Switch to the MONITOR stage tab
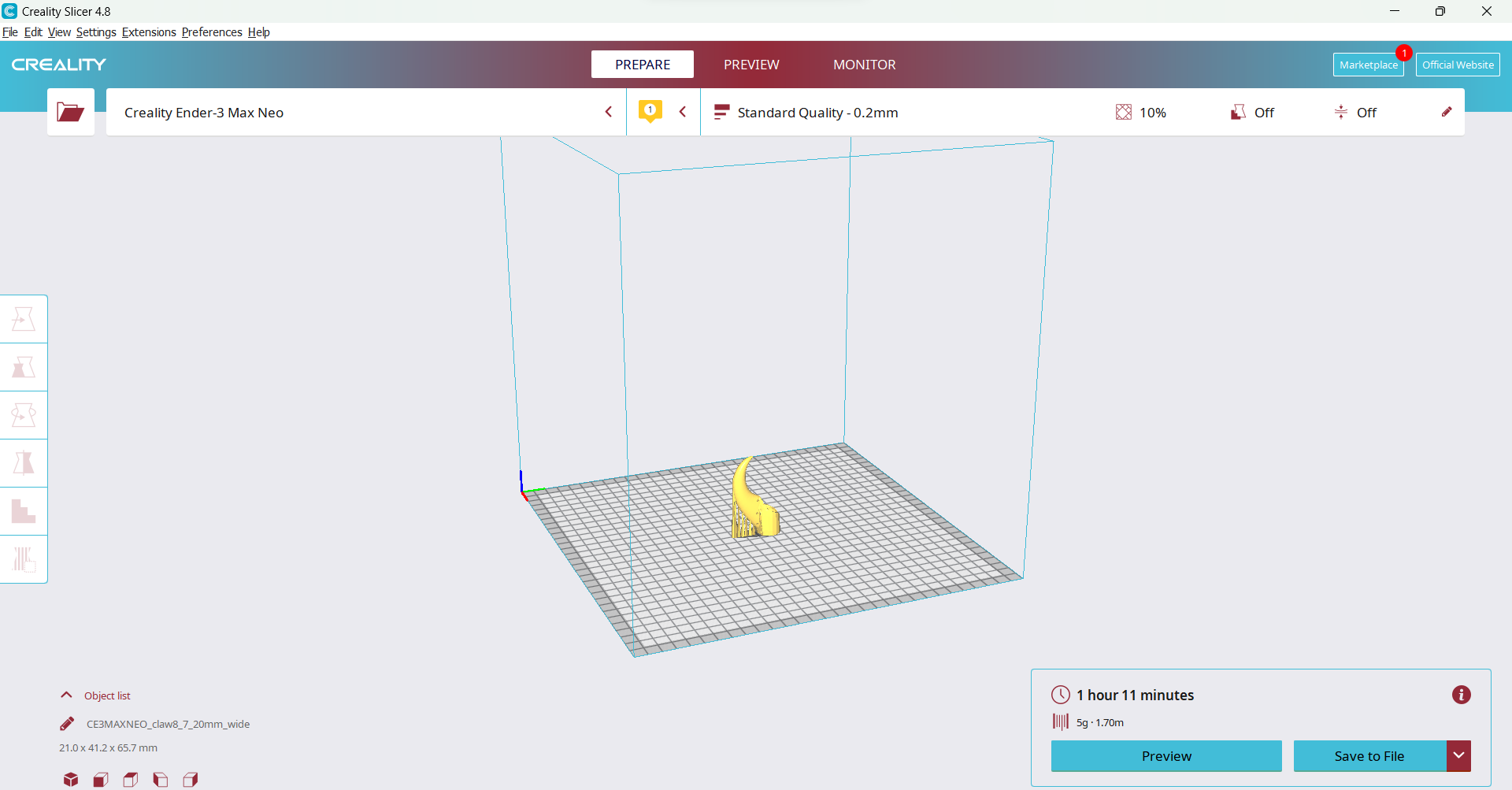Viewport: 1512px width, 790px height. pos(865,65)
